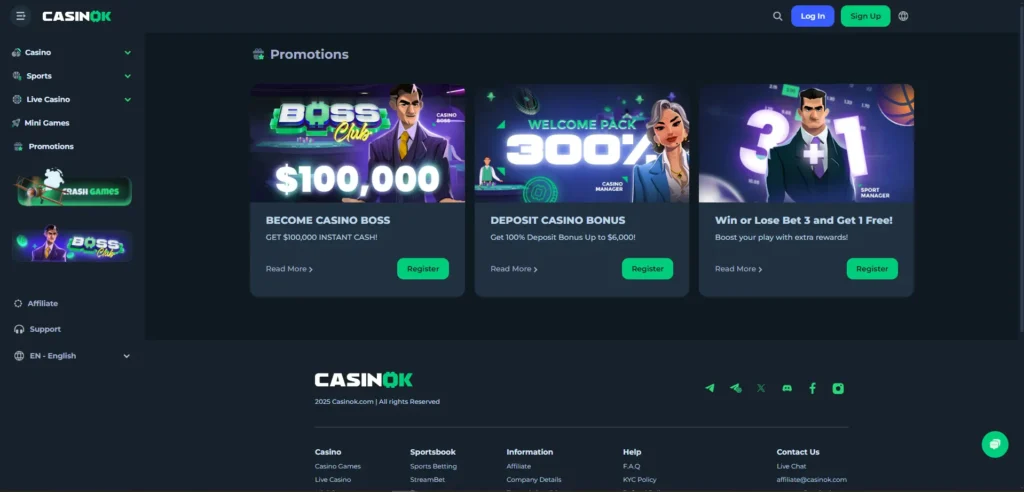Collapse sidebar using the hamburger menu icon
1024x492 pixels.
20,16
